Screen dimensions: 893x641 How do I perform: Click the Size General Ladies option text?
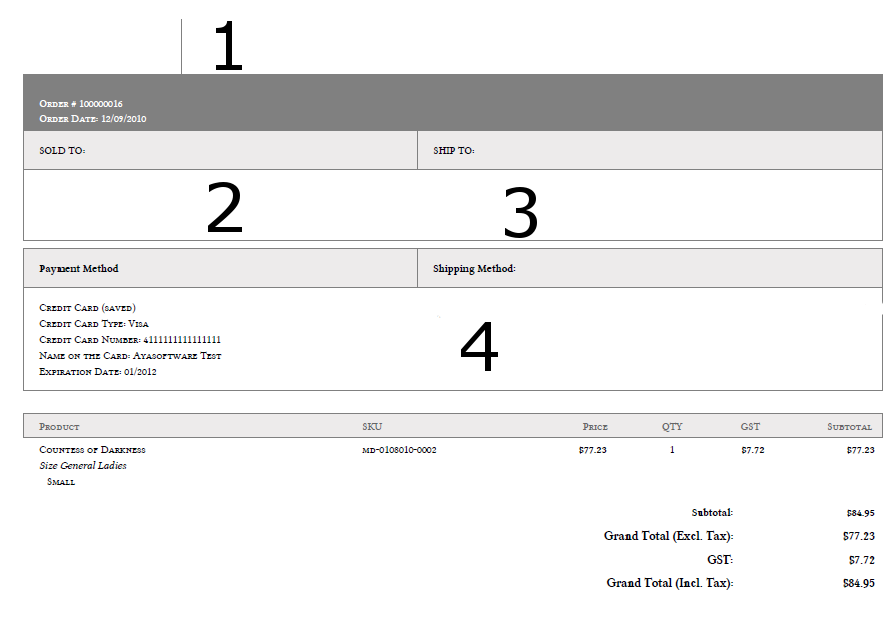coord(83,466)
